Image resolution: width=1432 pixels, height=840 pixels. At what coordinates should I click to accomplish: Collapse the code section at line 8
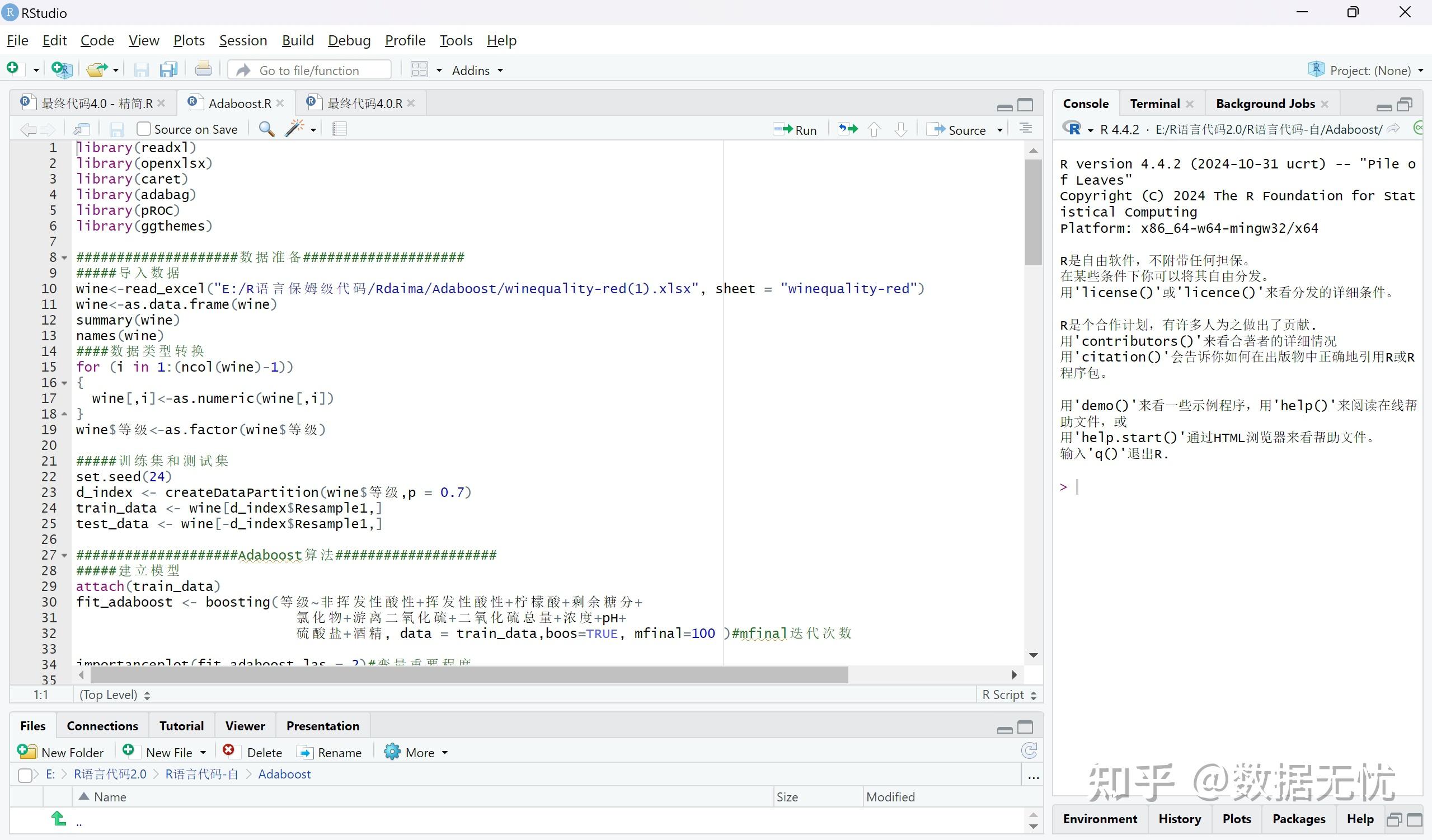[64, 257]
